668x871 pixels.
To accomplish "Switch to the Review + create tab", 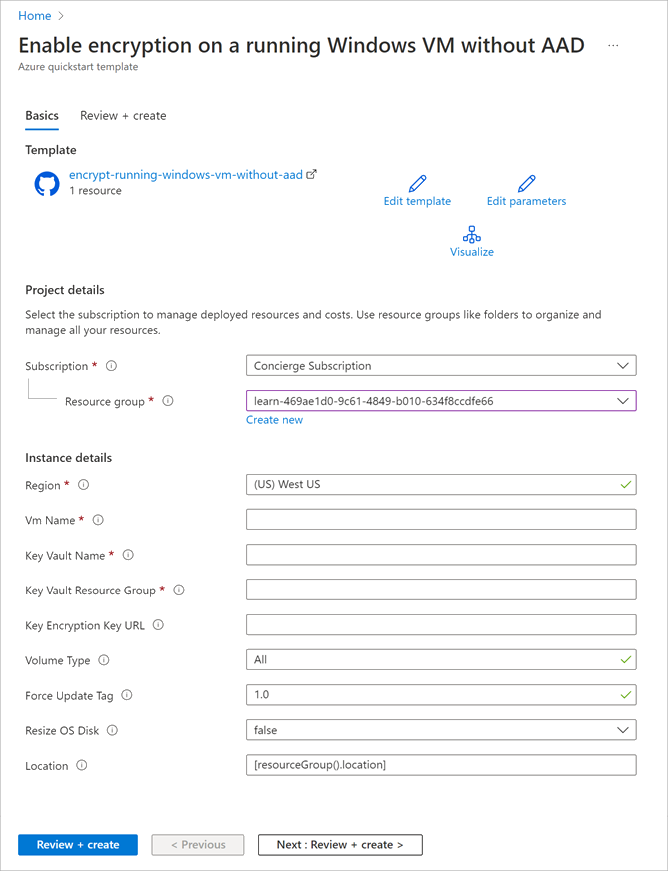I will pyautogui.click(x=123, y=116).
